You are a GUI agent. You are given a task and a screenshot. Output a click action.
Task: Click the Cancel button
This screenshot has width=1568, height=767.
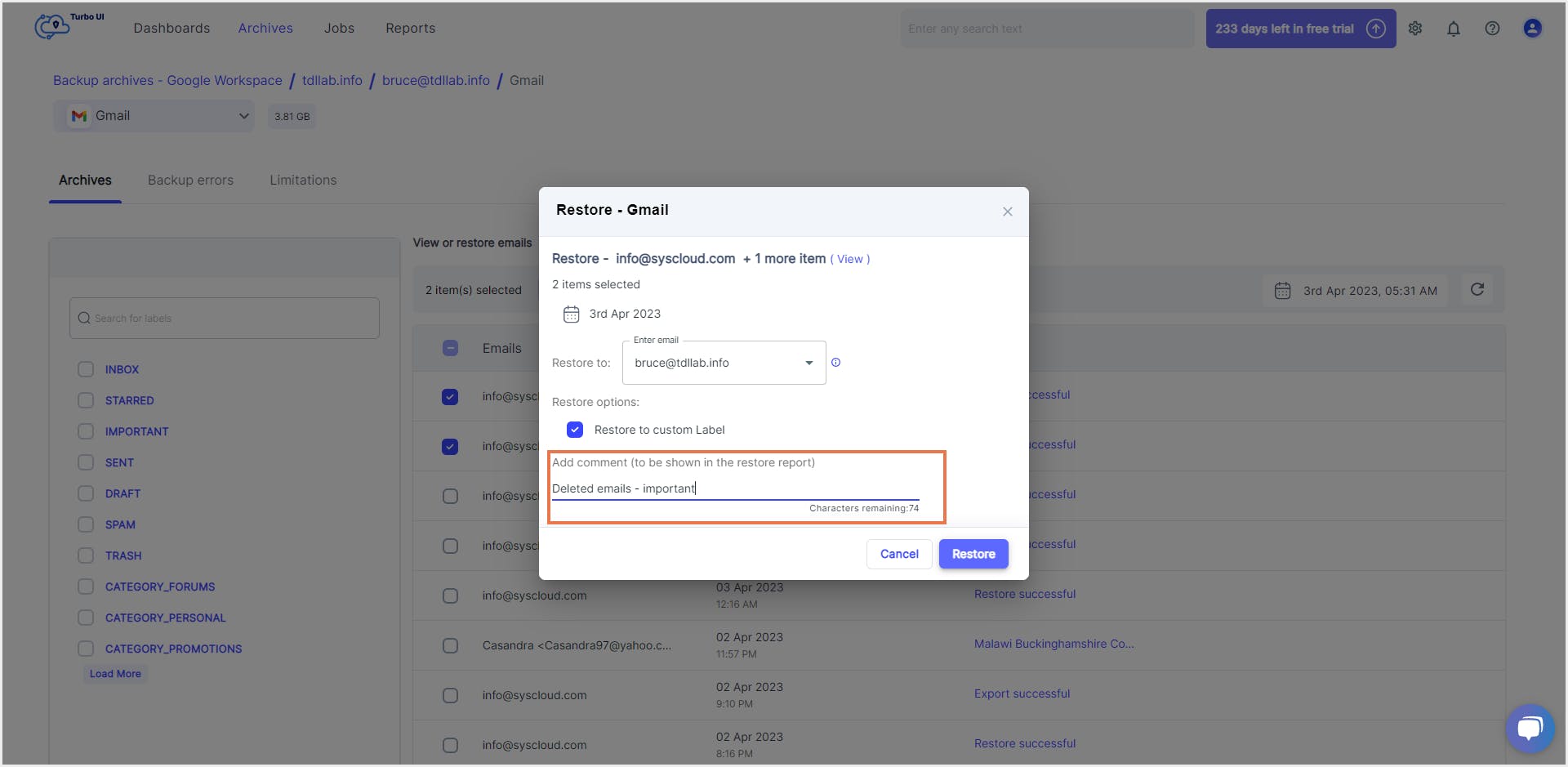[899, 554]
